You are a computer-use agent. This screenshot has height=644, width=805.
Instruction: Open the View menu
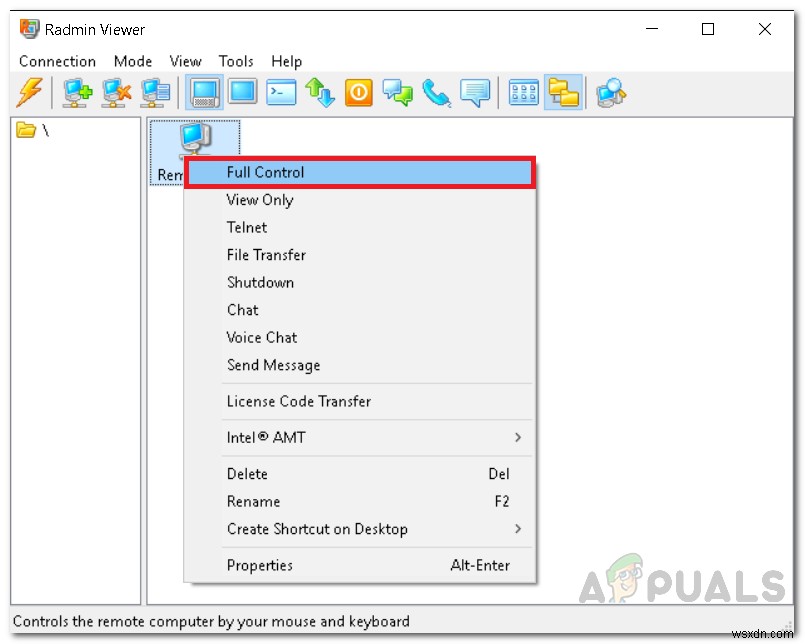[185, 61]
